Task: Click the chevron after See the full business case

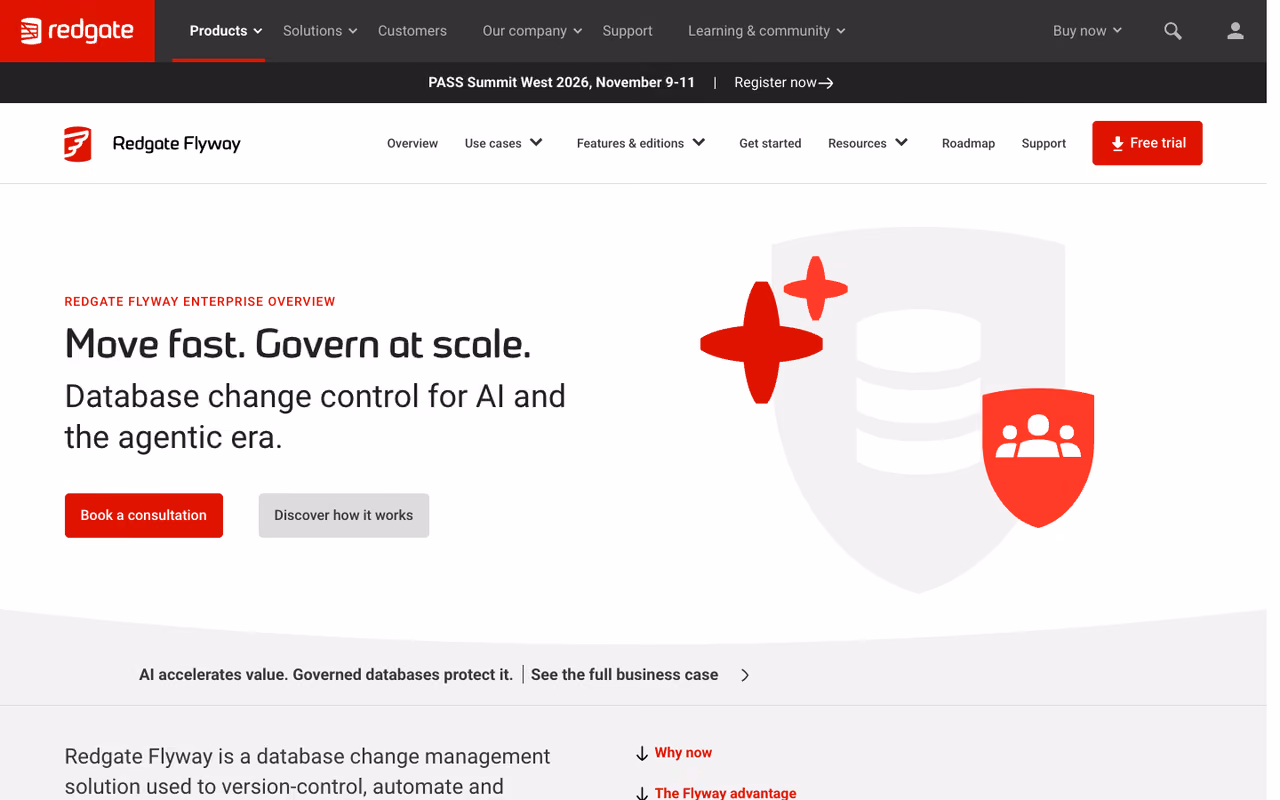Action: [x=745, y=675]
